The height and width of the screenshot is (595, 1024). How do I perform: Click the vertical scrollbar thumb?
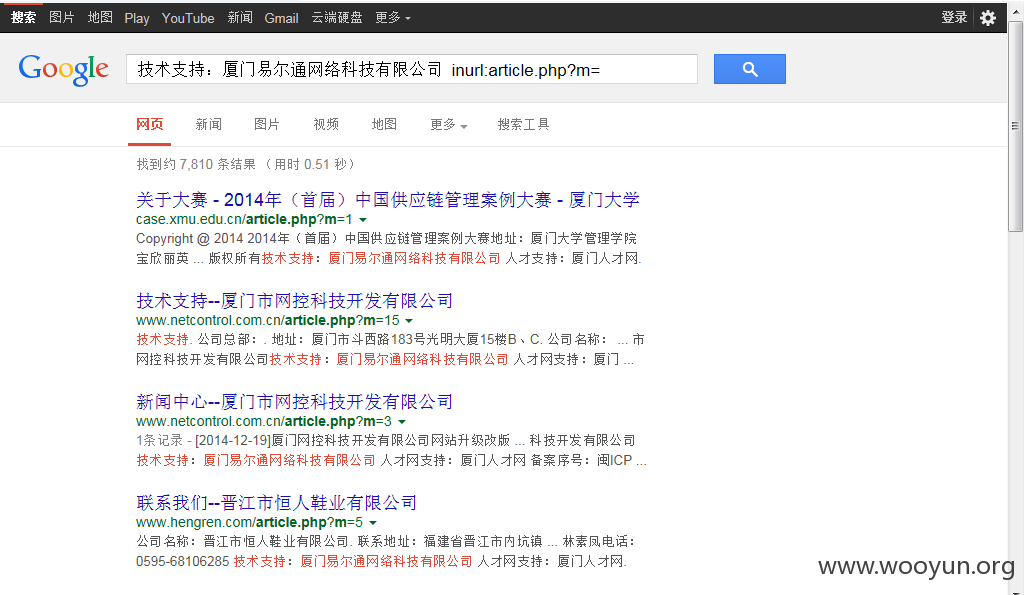[1015, 125]
